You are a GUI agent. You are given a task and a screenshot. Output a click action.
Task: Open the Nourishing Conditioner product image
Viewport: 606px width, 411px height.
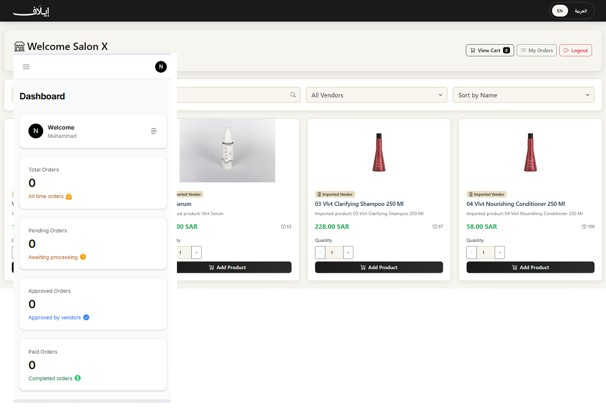pos(530,152)
